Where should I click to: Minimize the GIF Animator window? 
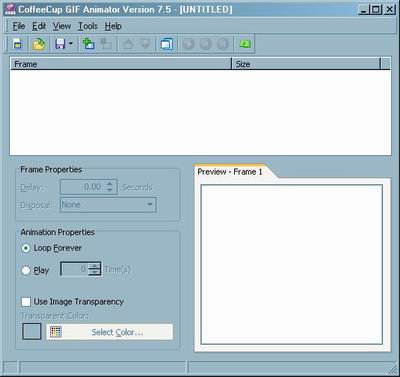coord(363,9)
